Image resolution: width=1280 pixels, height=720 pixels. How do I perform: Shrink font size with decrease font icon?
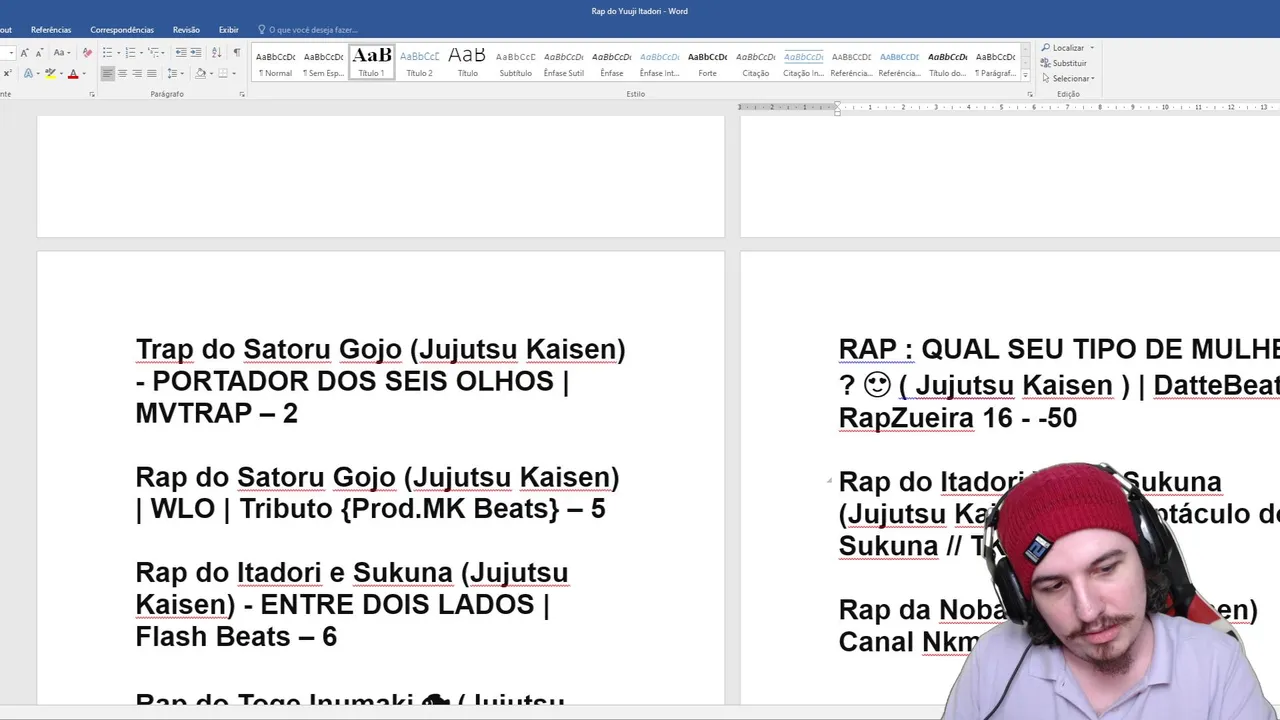pos(40,52)
